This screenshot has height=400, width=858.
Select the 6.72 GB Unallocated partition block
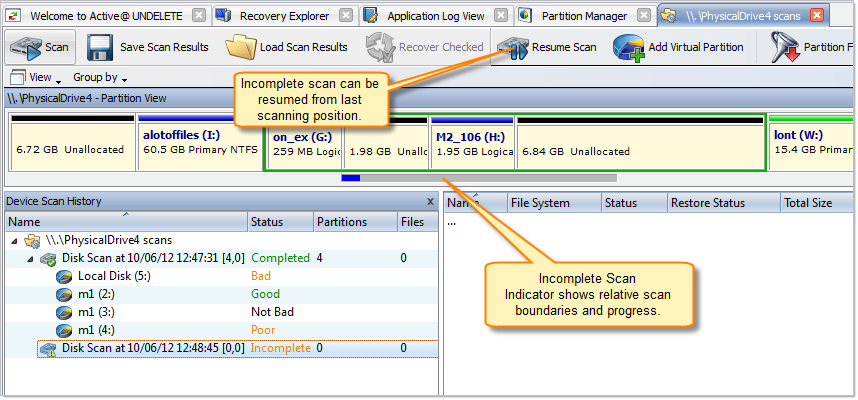pos(72,142)
